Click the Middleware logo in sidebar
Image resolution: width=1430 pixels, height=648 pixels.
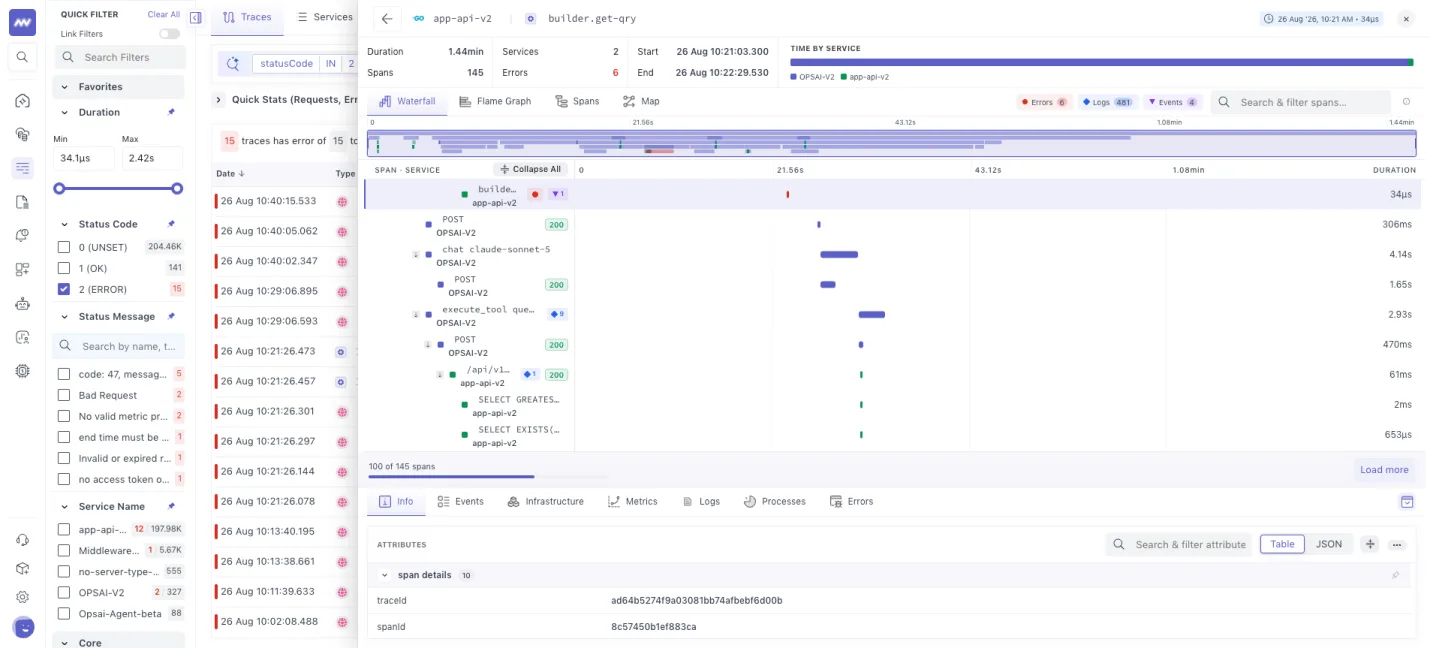pos(22,22)
